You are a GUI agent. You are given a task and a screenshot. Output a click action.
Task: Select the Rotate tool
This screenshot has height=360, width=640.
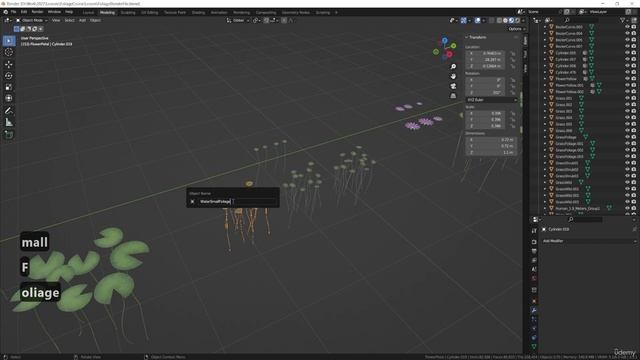pos(9,76)
